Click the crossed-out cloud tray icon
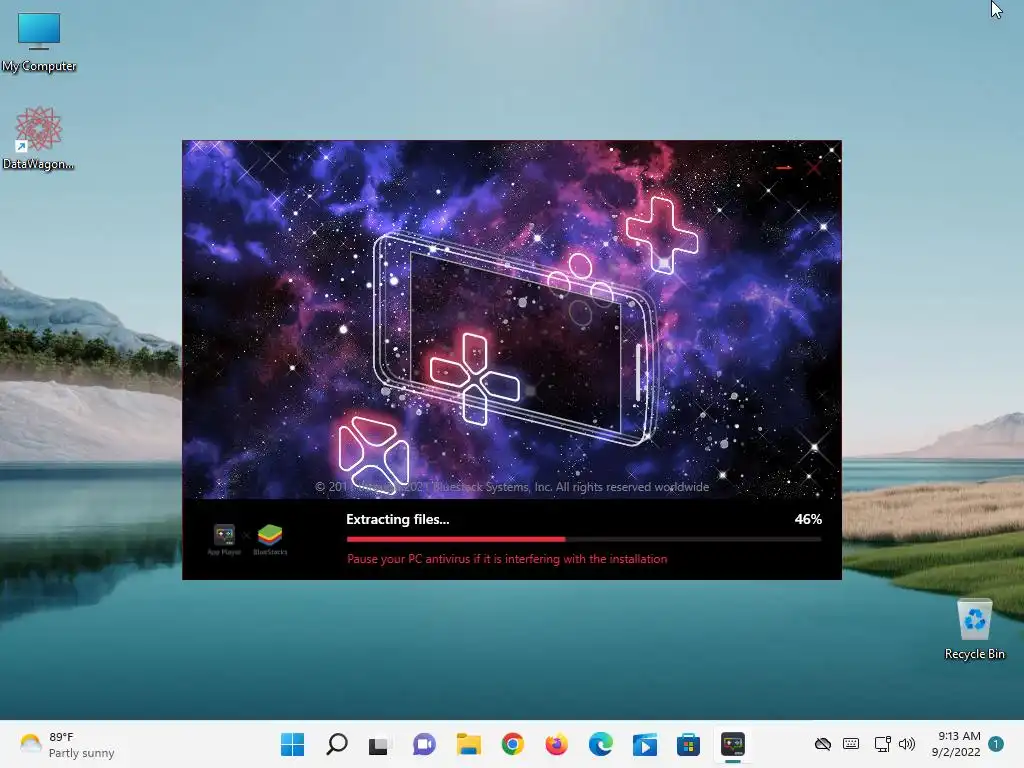This screenshot has height=768, width=1024. pyautogui.click(x=823, y=744)
